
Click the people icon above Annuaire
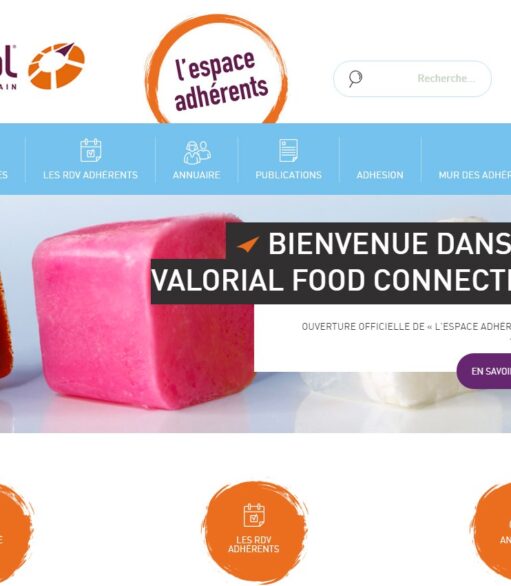point(197,152)
